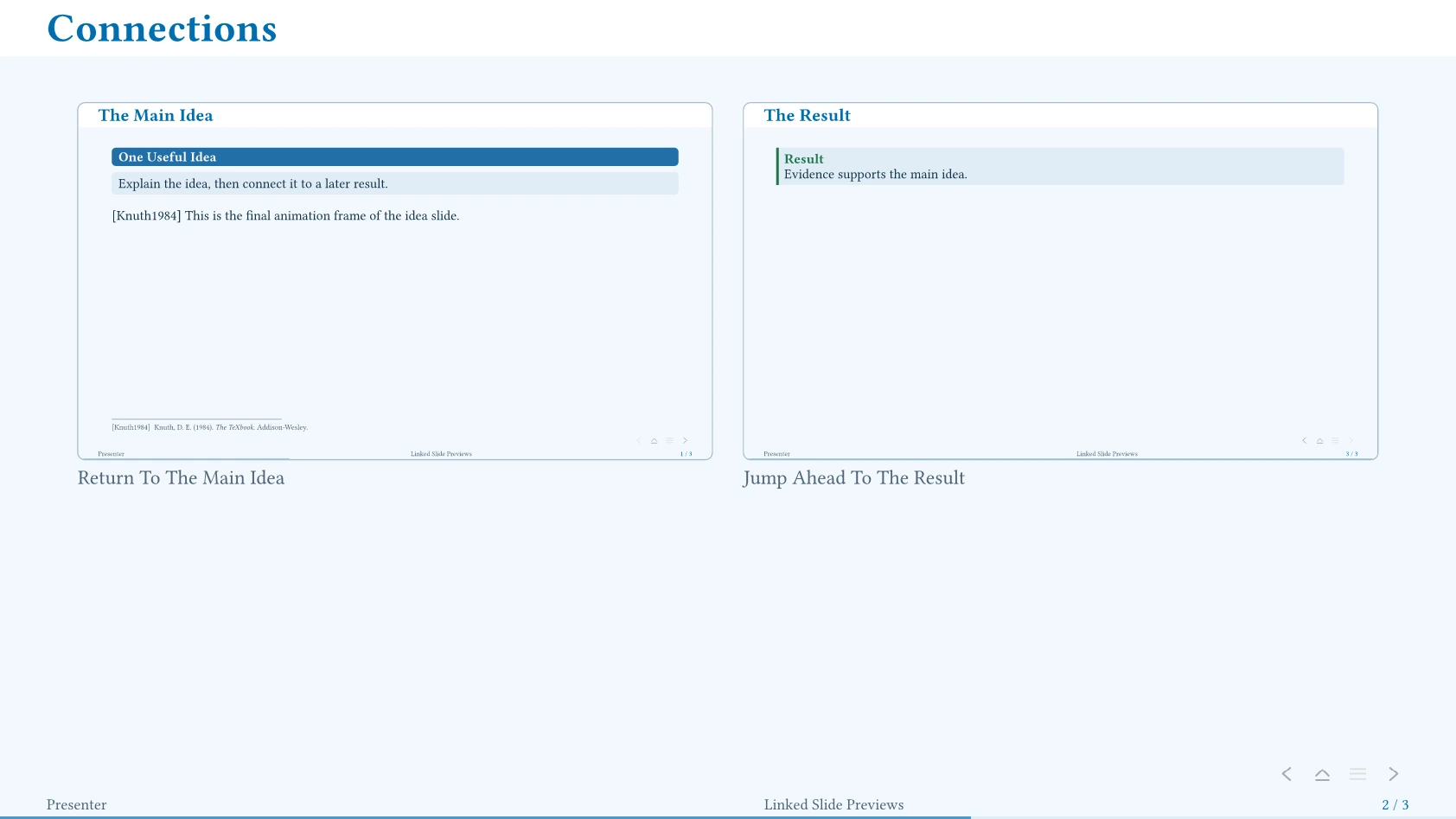Image resolution: width=1456 pixels, height=819 pixels.
Task: Select 'Evidence supports the main idea.' text
Action: click(x=876, y=175)
